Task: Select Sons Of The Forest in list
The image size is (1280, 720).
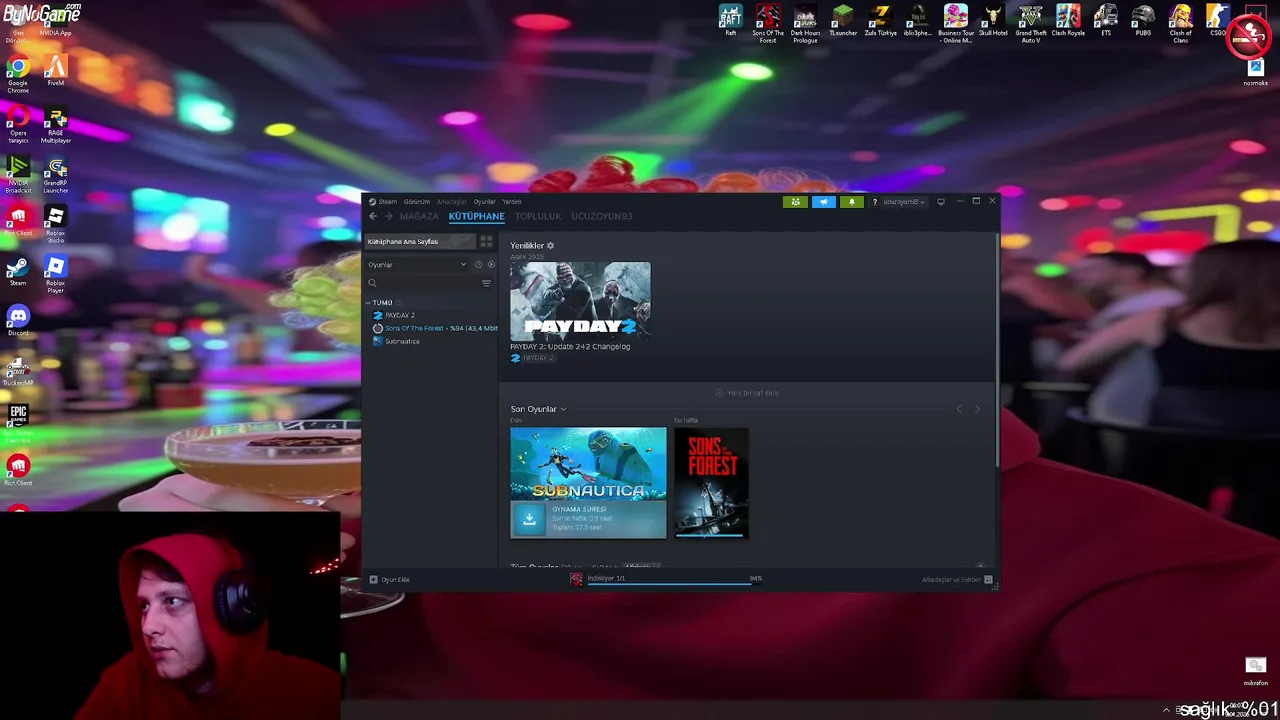Action: point(434,328)
